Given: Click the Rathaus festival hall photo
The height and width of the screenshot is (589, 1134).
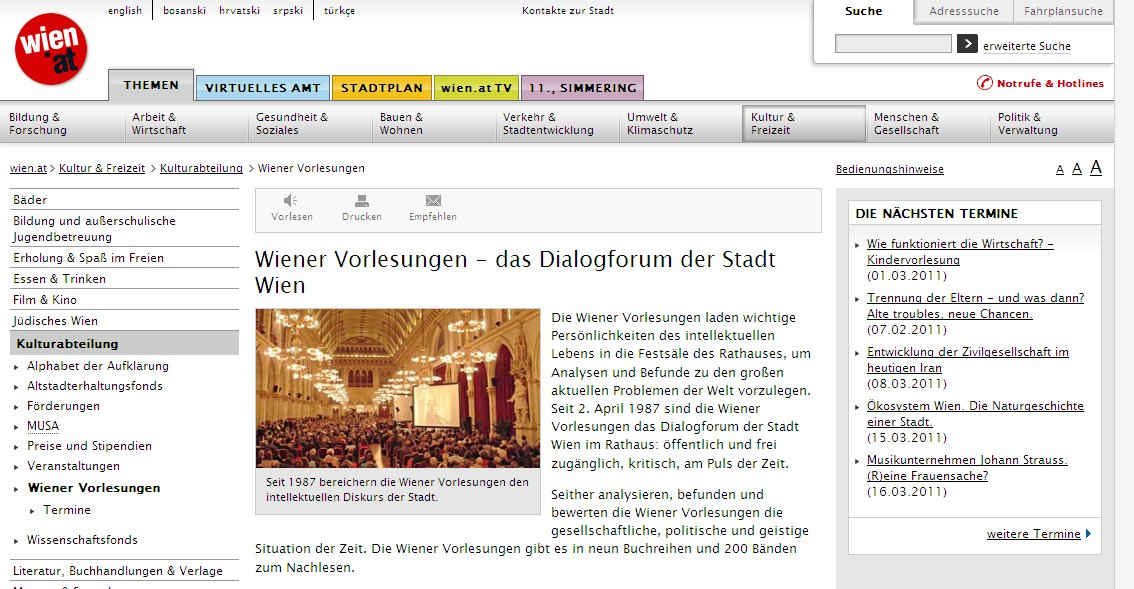Looking at the screenshot, I should (397, 388).
